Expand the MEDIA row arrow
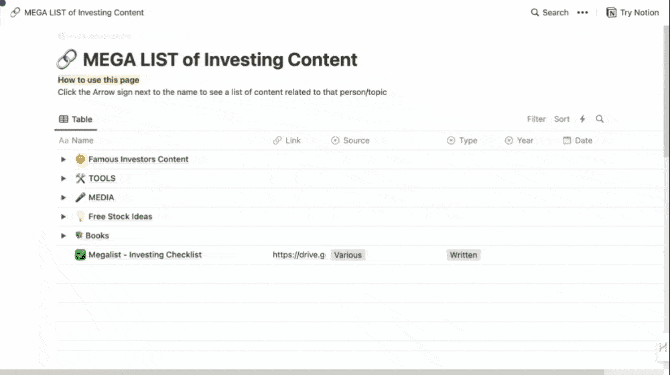The width and height of the screenshot is (670, 375). 63,197
